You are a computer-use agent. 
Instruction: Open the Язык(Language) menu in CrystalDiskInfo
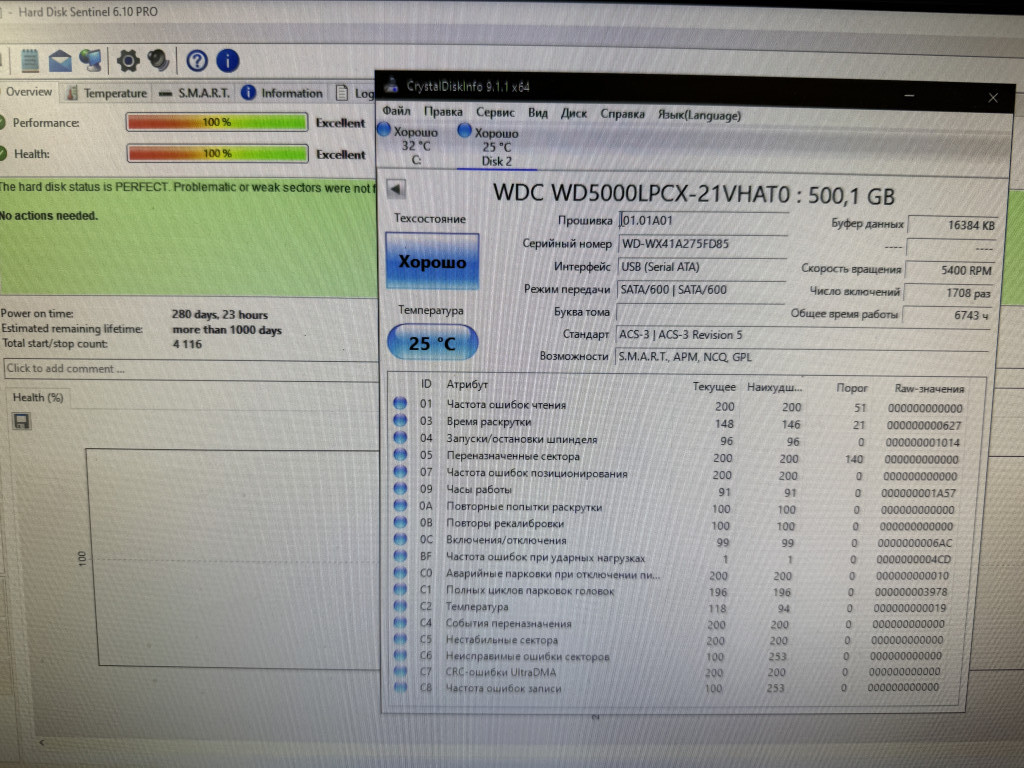click(x=699, y=116)
